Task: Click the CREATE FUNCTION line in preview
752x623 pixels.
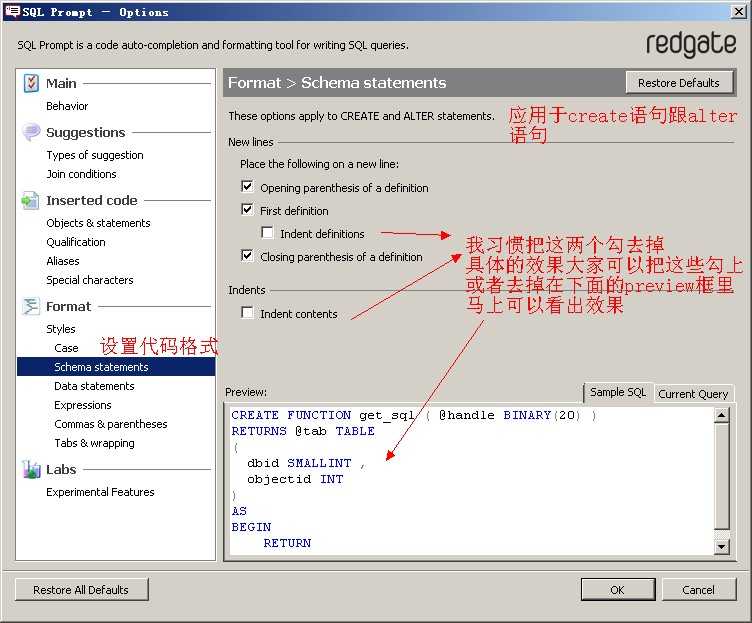Action: [414, 415]
